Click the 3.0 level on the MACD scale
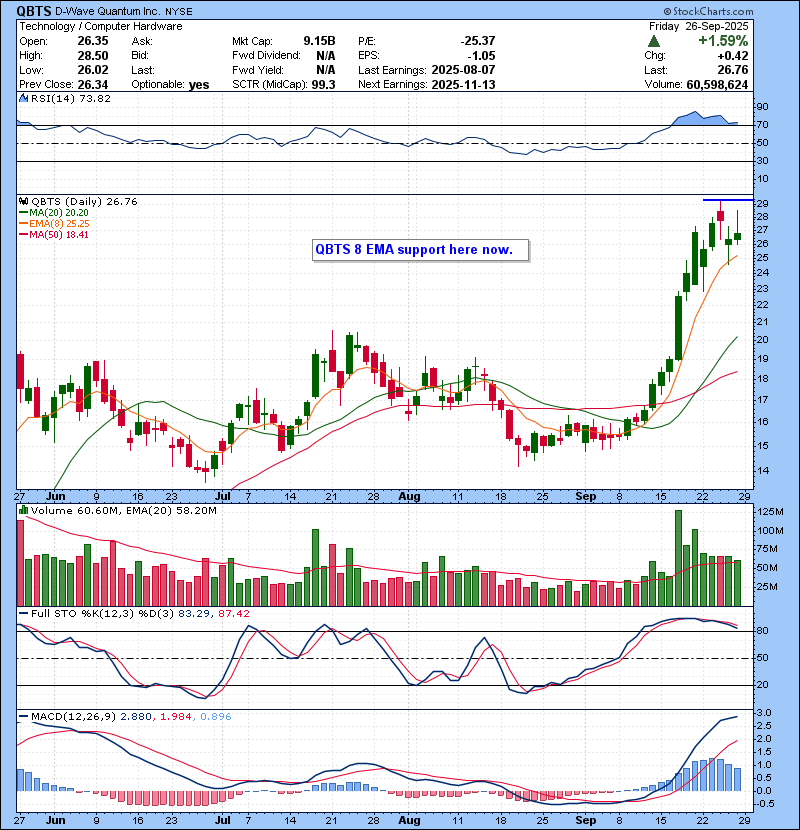800x830 pixels. pos(765,713)
